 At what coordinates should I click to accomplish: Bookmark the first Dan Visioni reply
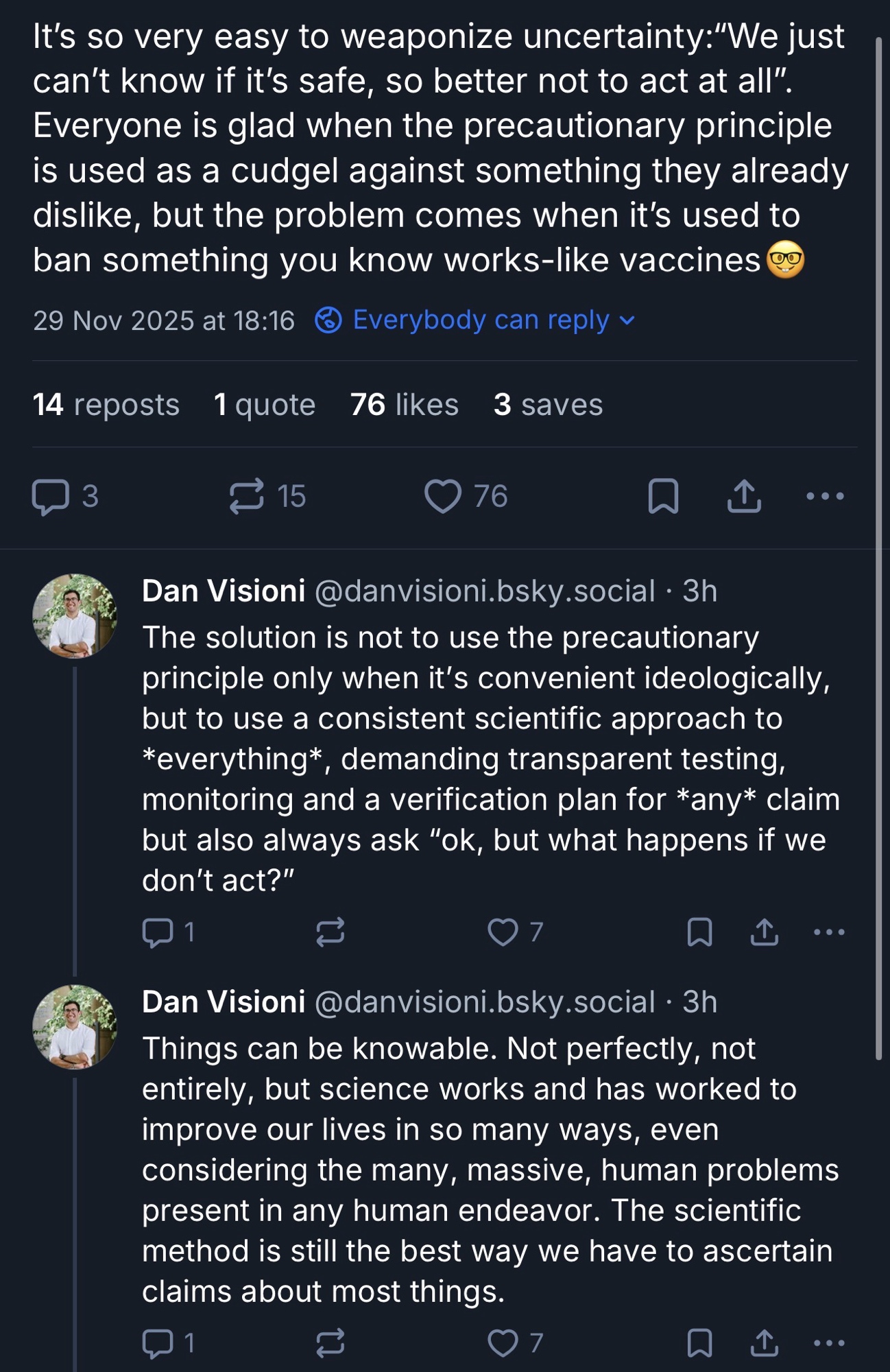(699, 932)
